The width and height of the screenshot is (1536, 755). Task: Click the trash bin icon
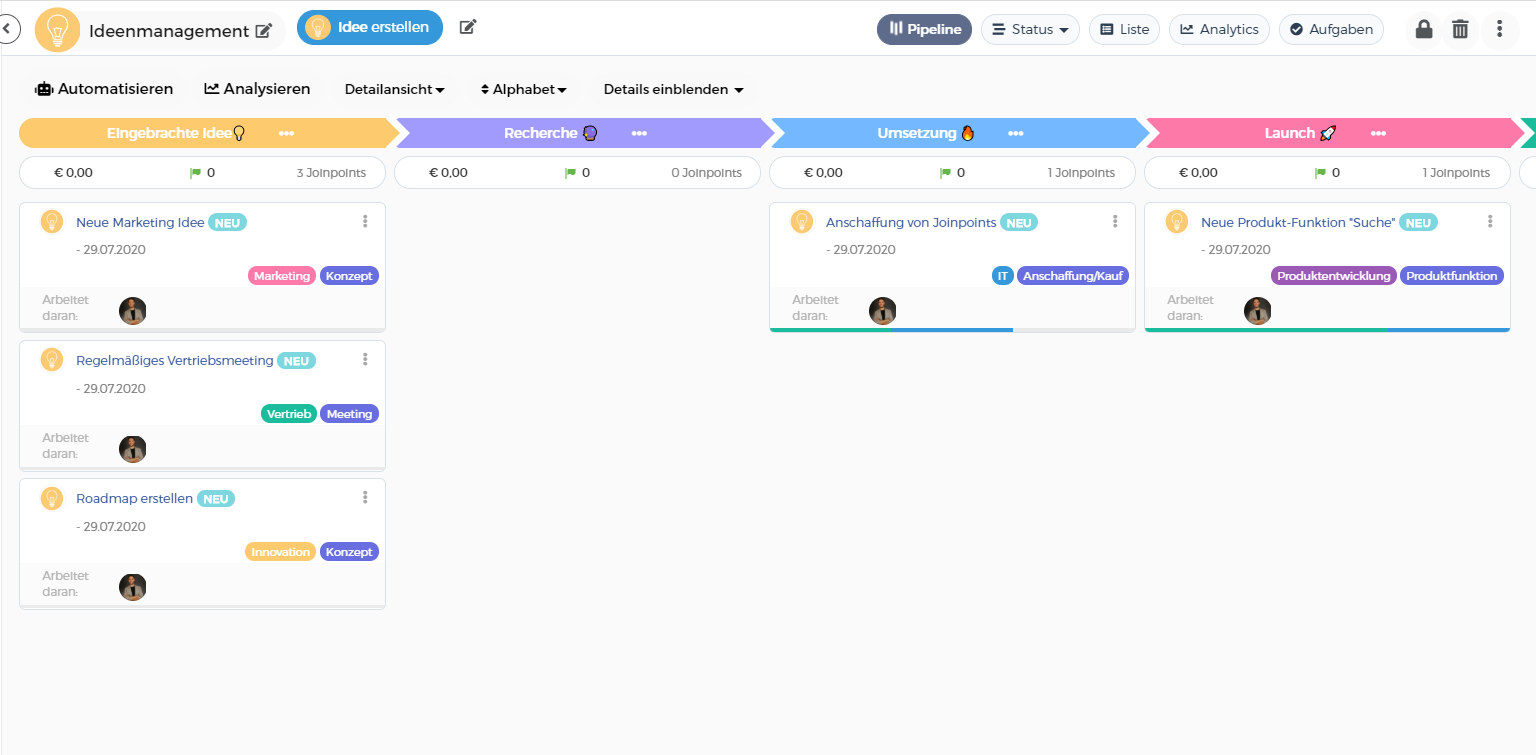(1460, 29)
